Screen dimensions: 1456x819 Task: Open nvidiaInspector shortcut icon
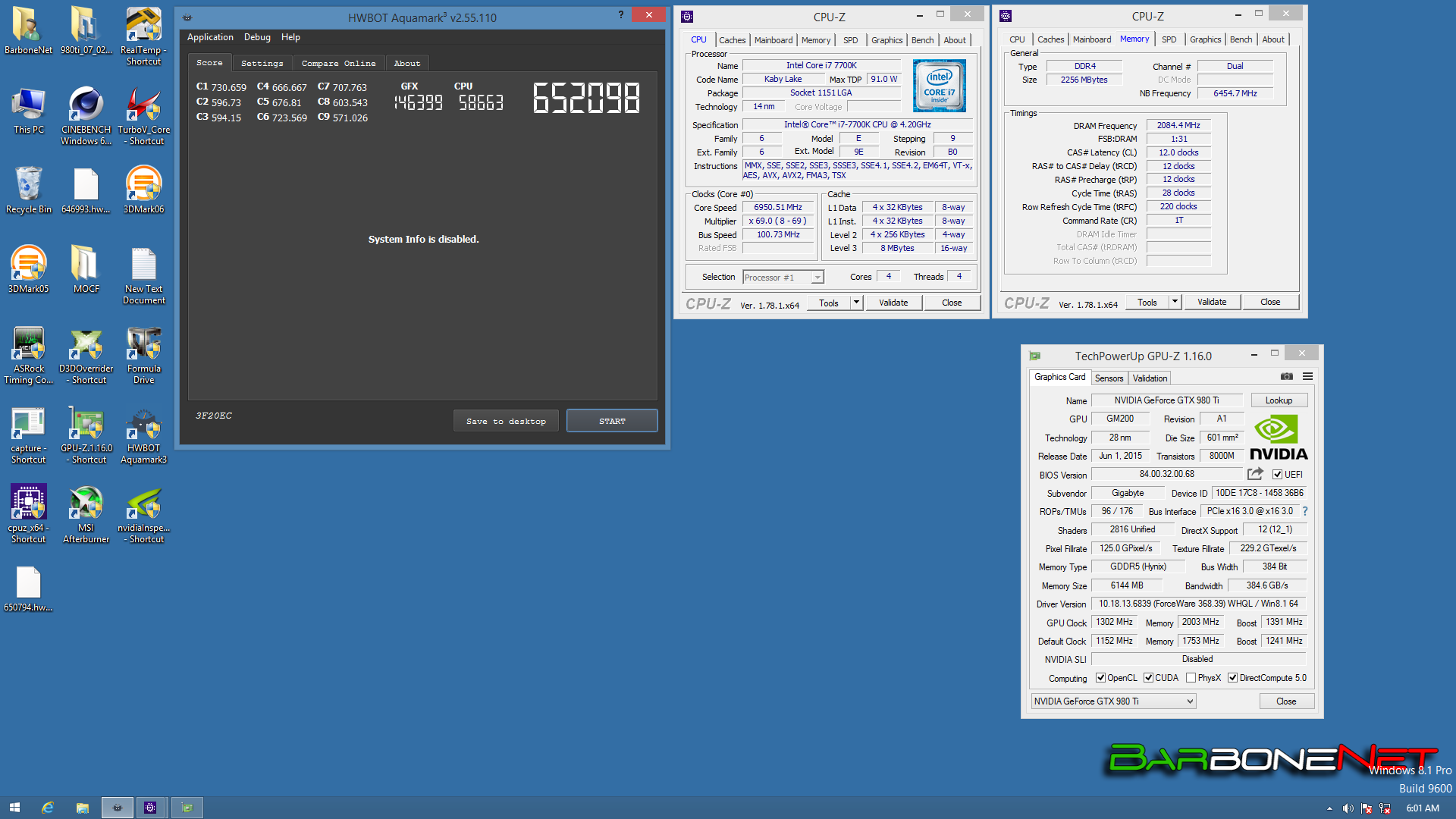[143, 514]
